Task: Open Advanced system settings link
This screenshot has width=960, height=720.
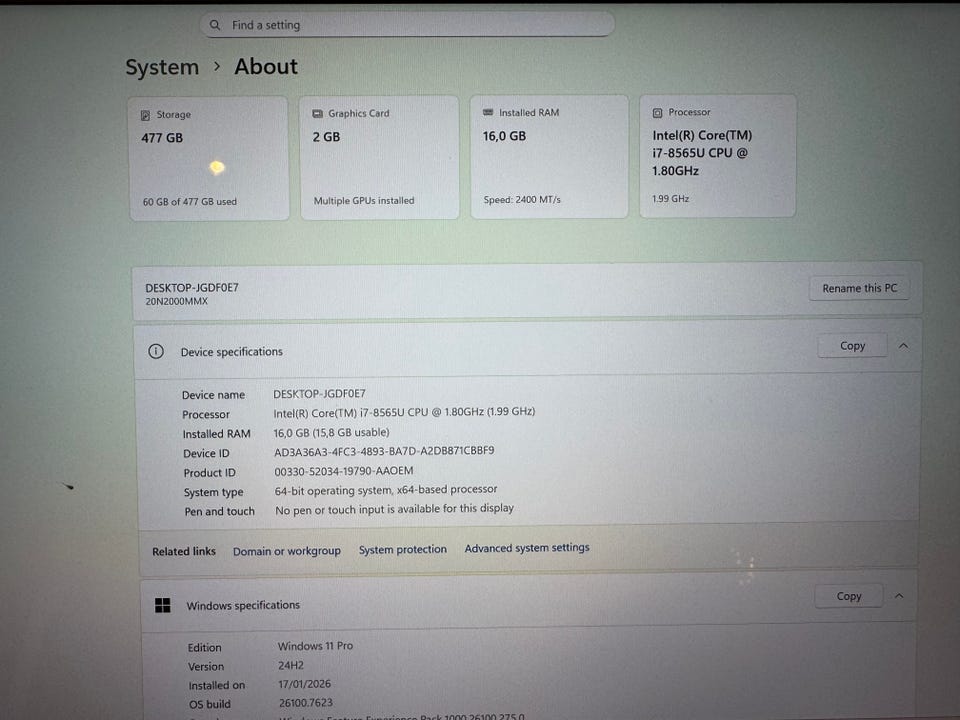Action: 527,548
